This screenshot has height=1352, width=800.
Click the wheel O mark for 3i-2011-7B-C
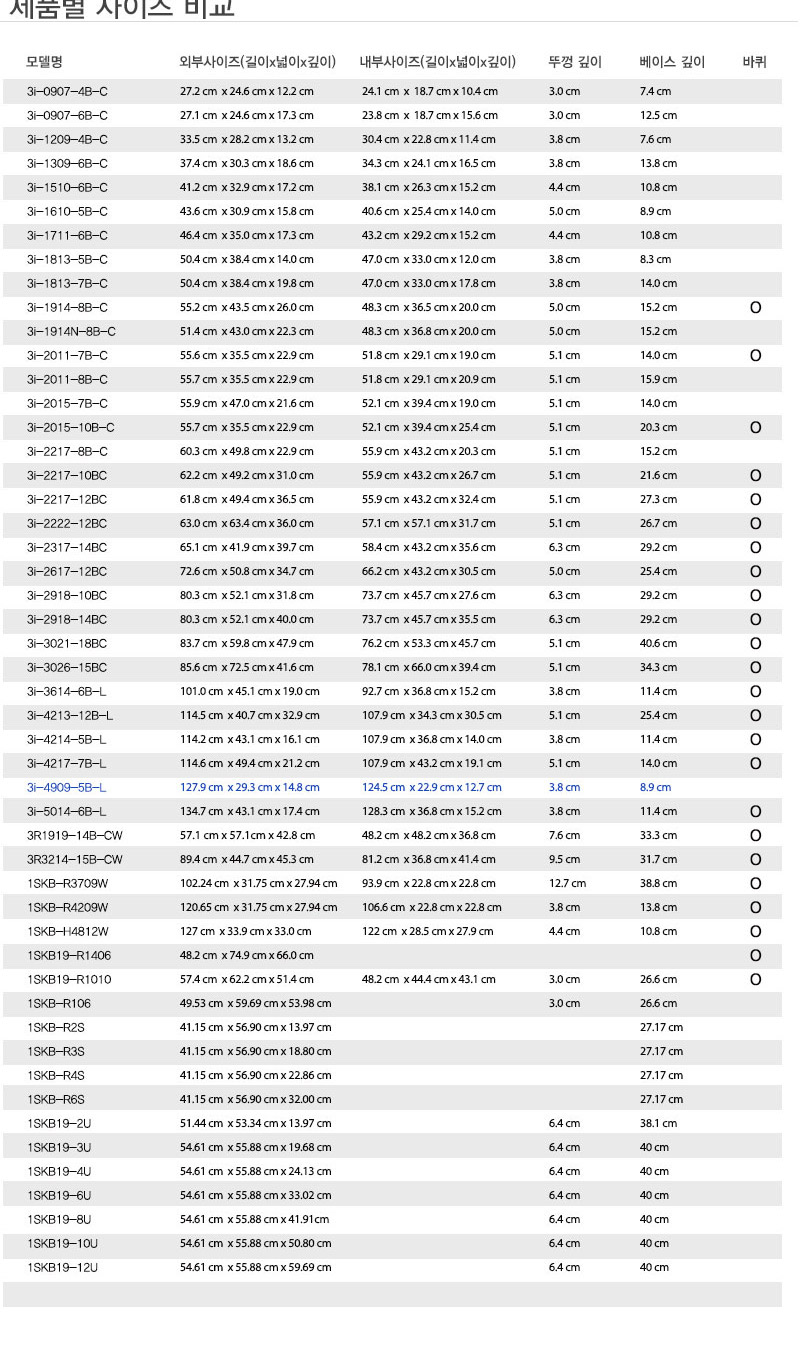pyautogui.click(x=755, y=356)
